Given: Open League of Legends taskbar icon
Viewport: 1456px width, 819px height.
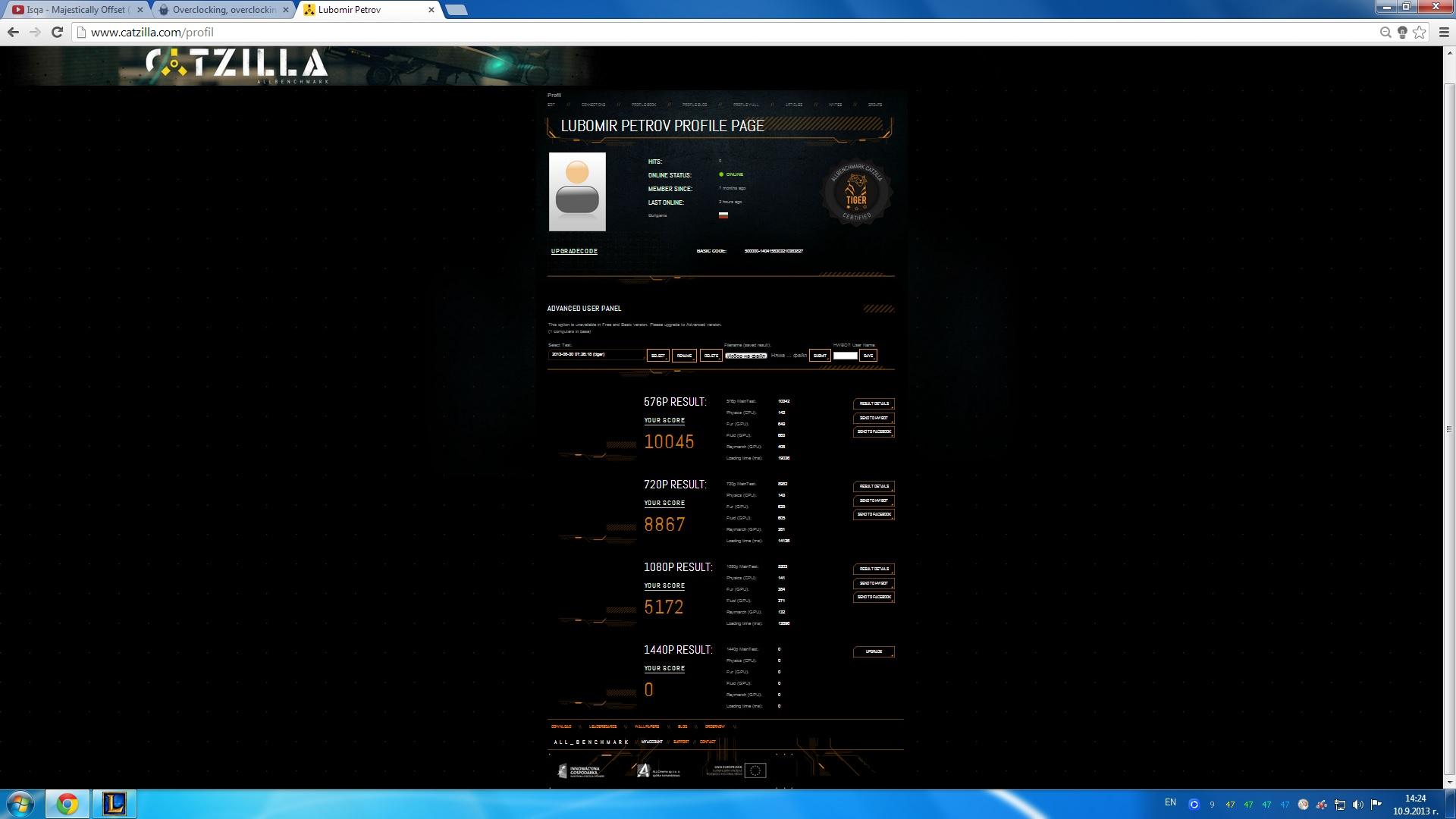Looking at the screenshot, I should click(x=115, y=804).
